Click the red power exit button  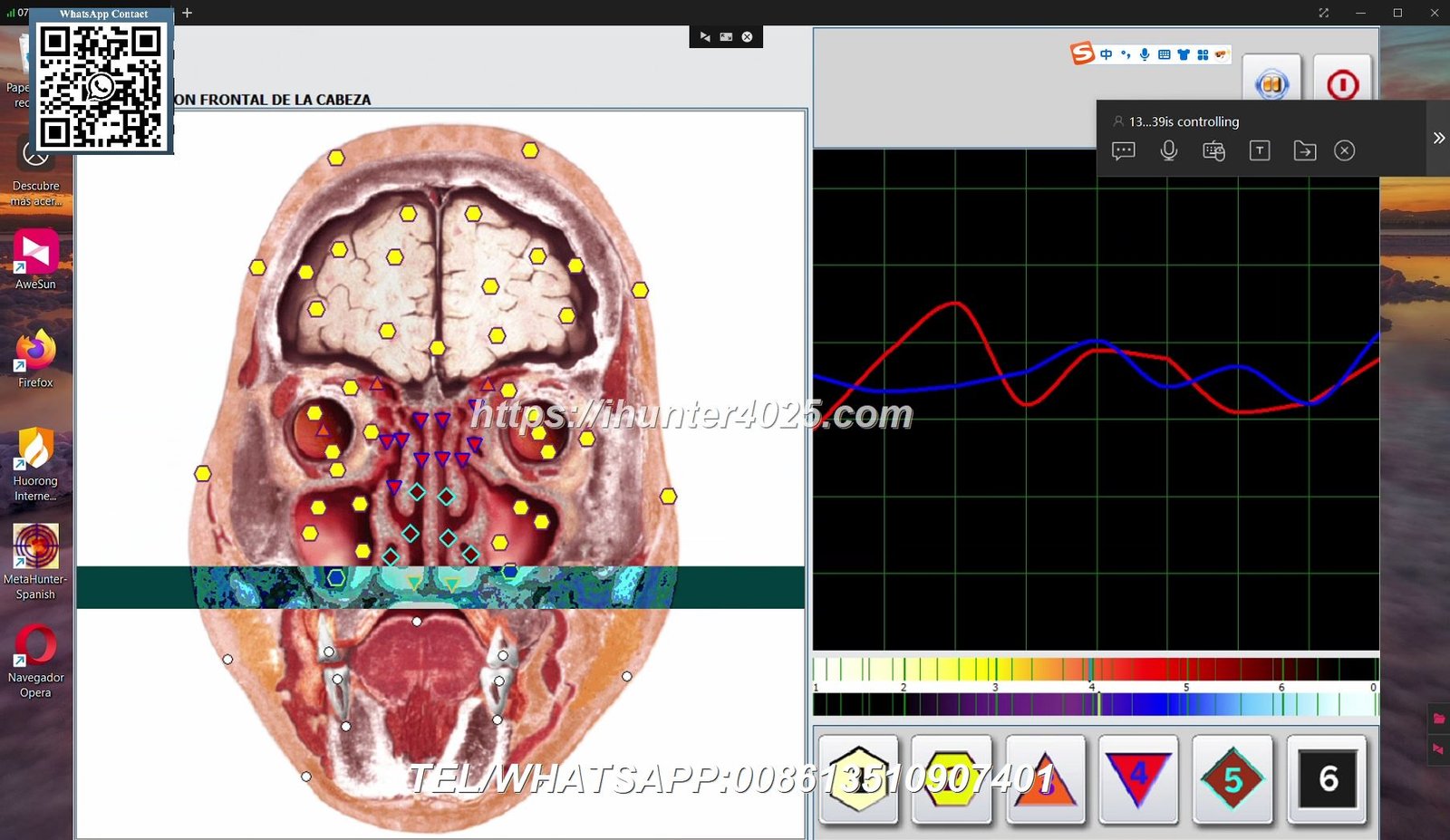point(1342,85)
